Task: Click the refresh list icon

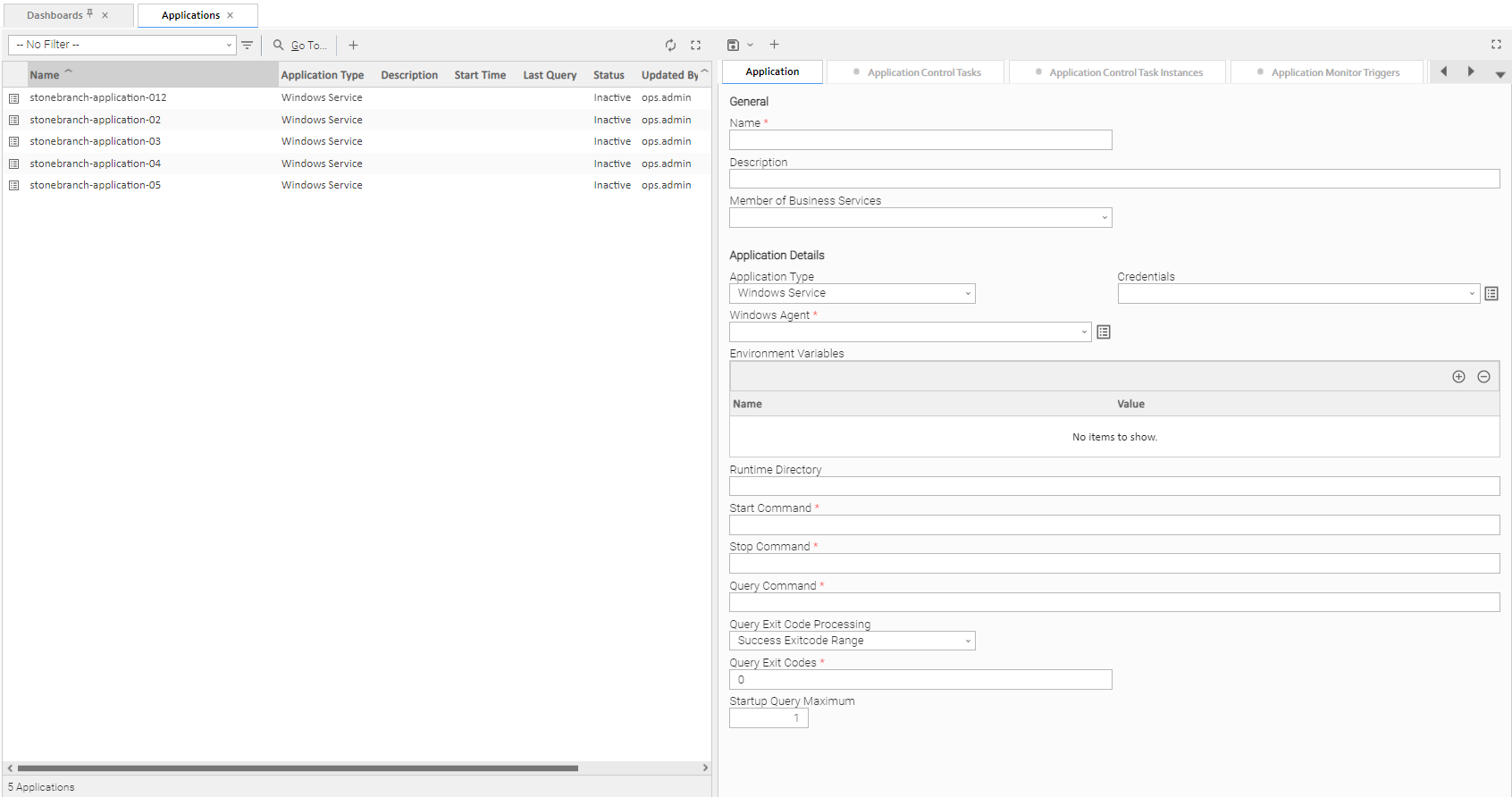Action: pyautogui.click(x=670, y=45)
